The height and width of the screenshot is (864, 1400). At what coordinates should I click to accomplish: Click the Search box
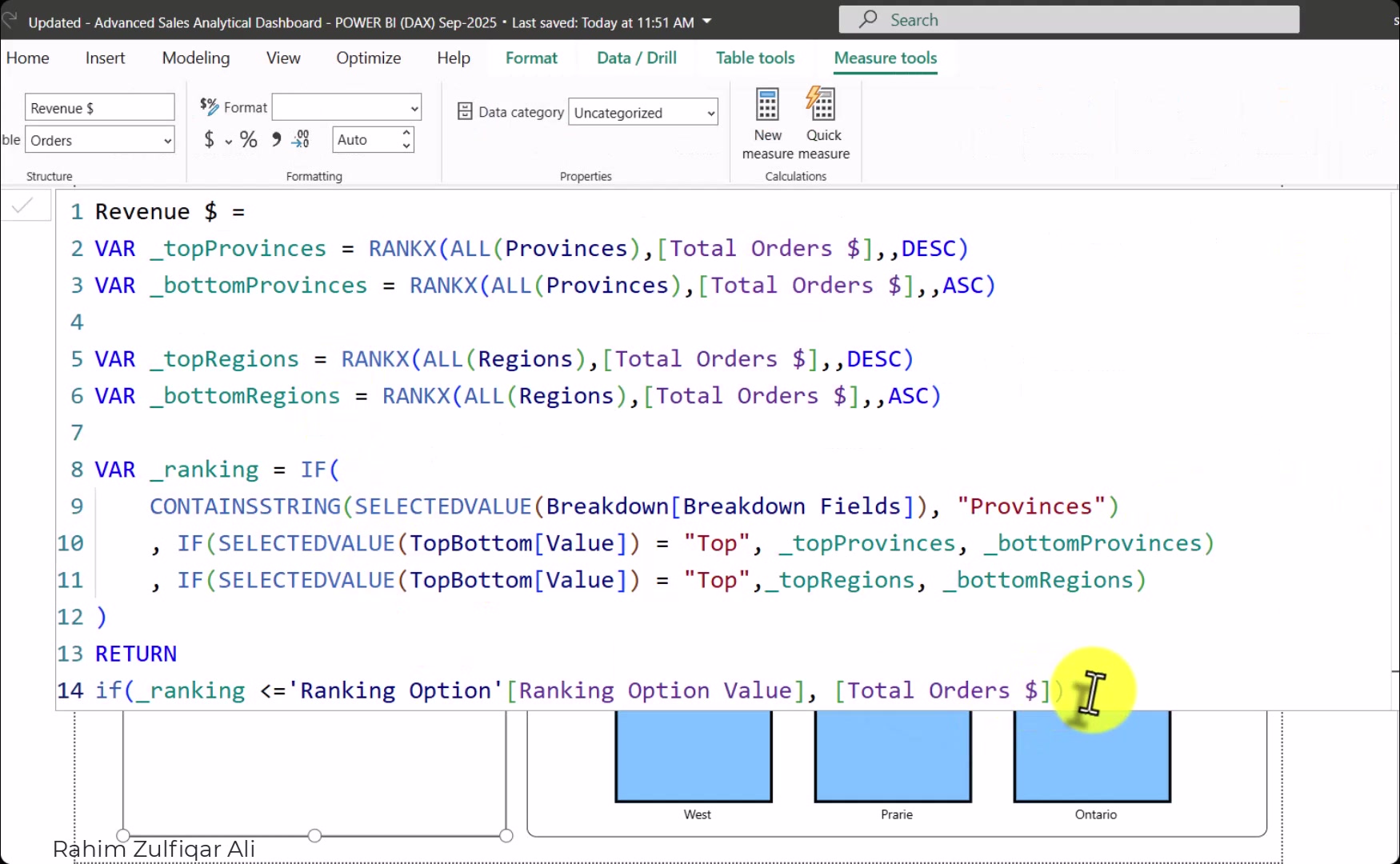(1069, 19)
